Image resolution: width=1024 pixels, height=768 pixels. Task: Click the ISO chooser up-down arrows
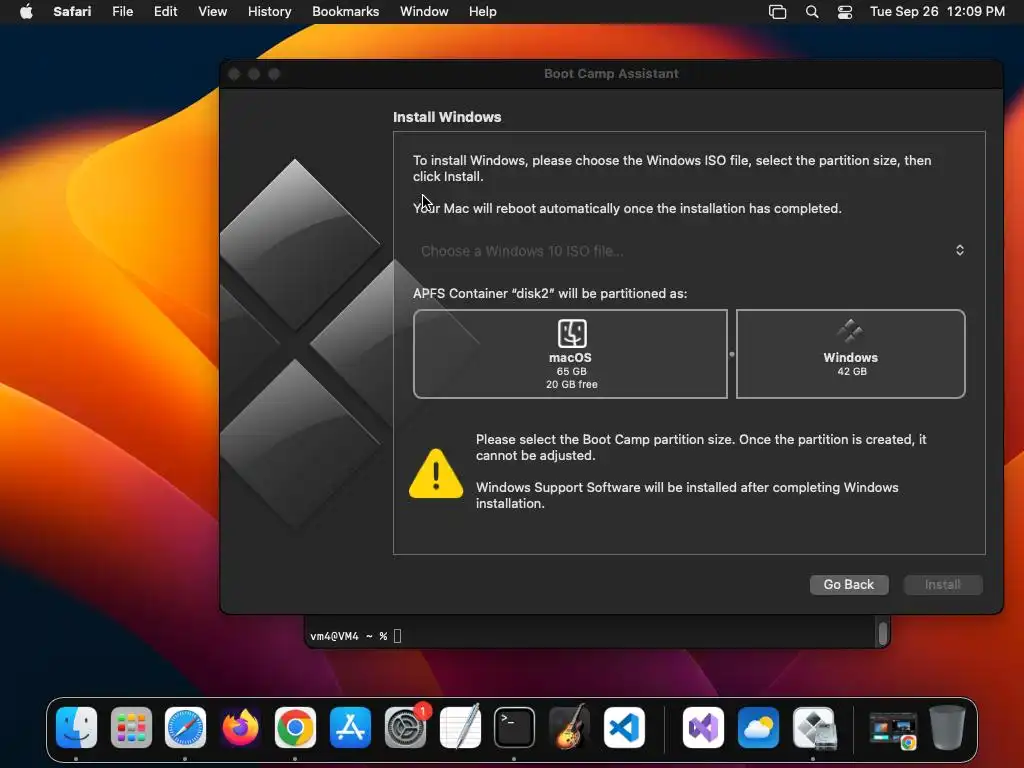click(x=959, y=250)
